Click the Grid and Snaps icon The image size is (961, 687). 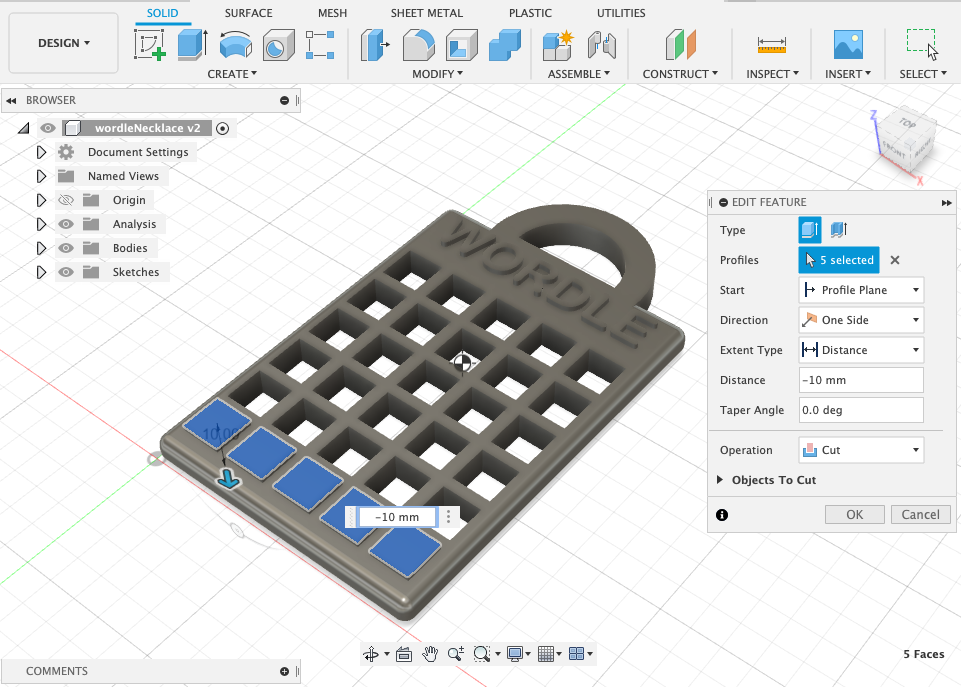pyautogui.click(x=545, y=654)
